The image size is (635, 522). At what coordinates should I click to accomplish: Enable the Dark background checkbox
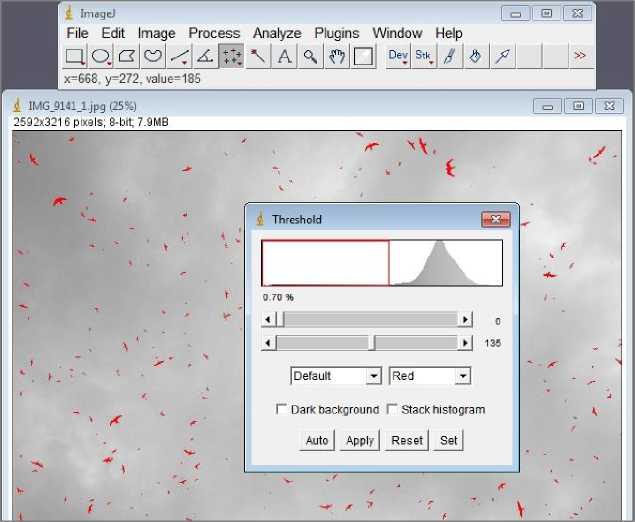click(x=281, y=409)
